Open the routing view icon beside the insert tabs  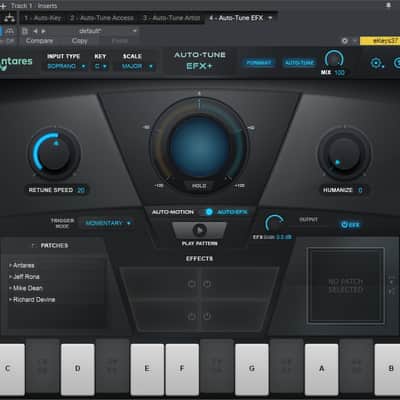pyautogui.click(x=9, y=18)
